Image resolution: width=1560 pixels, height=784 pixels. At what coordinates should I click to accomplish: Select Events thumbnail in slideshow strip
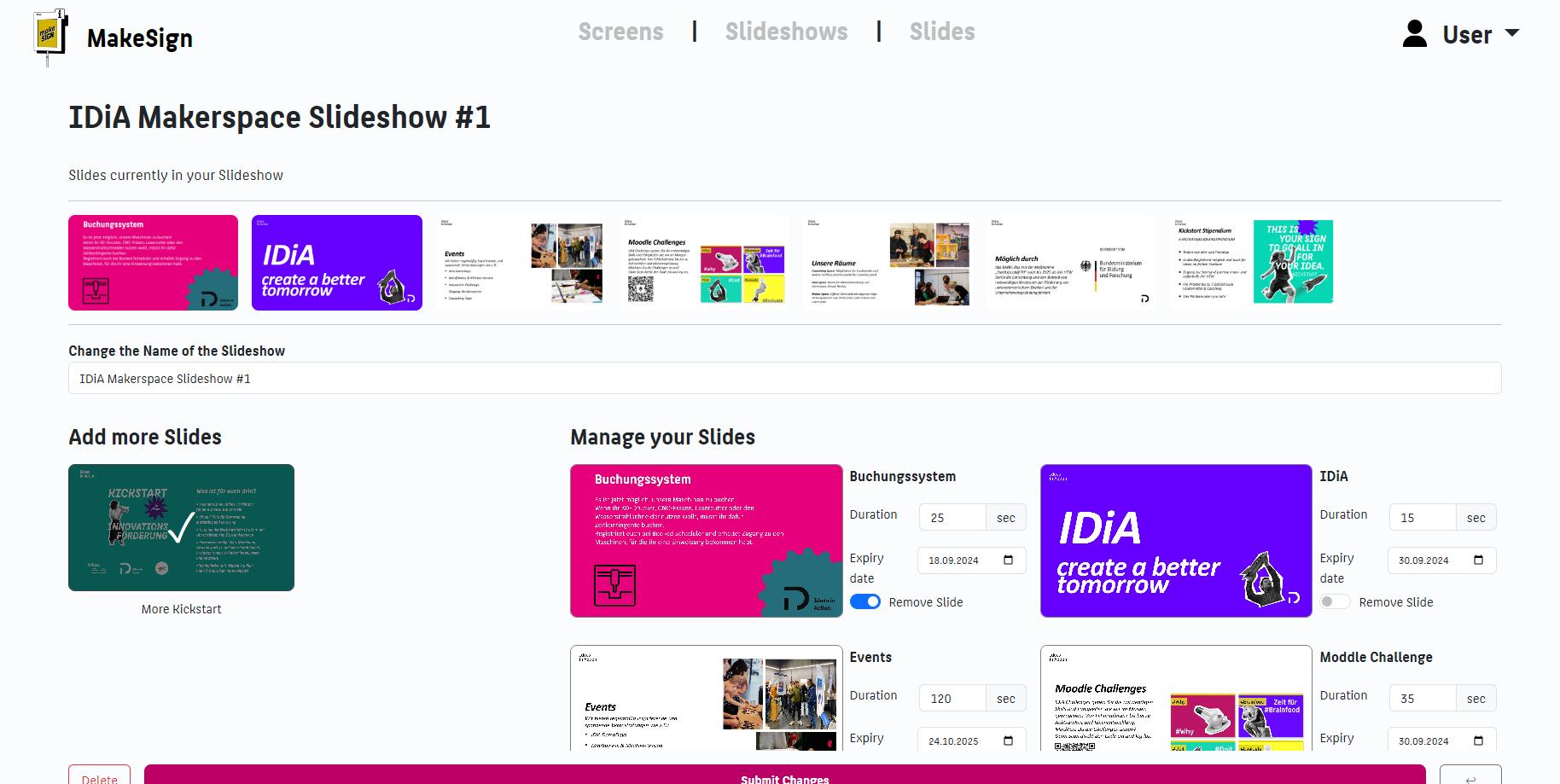[521, 263]
